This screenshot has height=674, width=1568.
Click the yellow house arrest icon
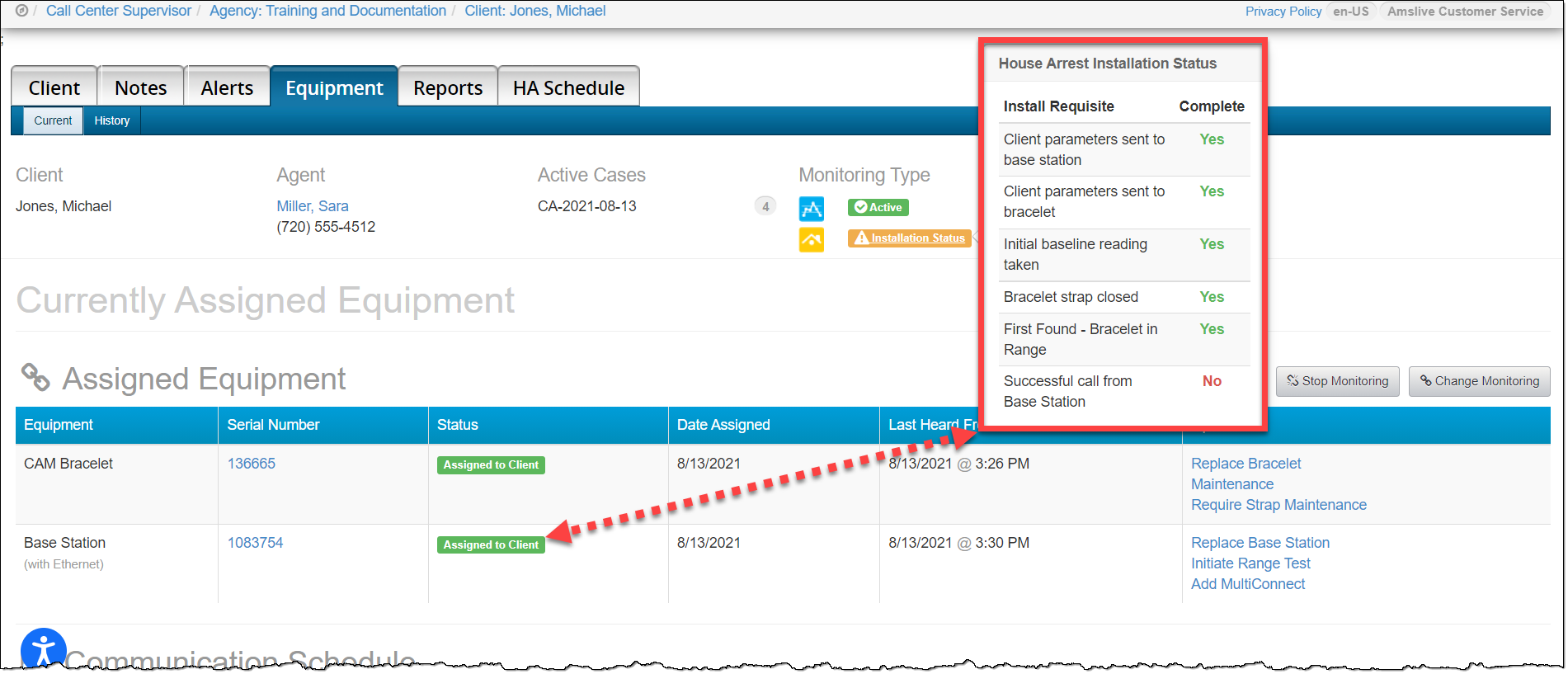point(811,239)
